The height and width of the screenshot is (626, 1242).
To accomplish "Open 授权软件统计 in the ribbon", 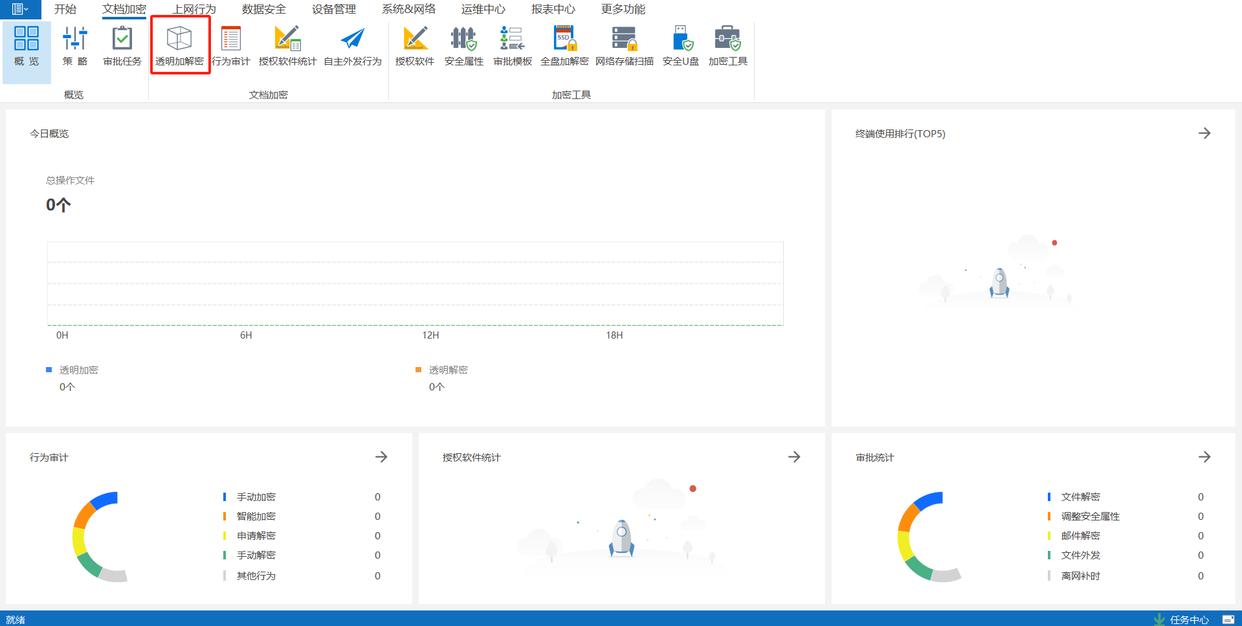I will click(x=287, y=46).
